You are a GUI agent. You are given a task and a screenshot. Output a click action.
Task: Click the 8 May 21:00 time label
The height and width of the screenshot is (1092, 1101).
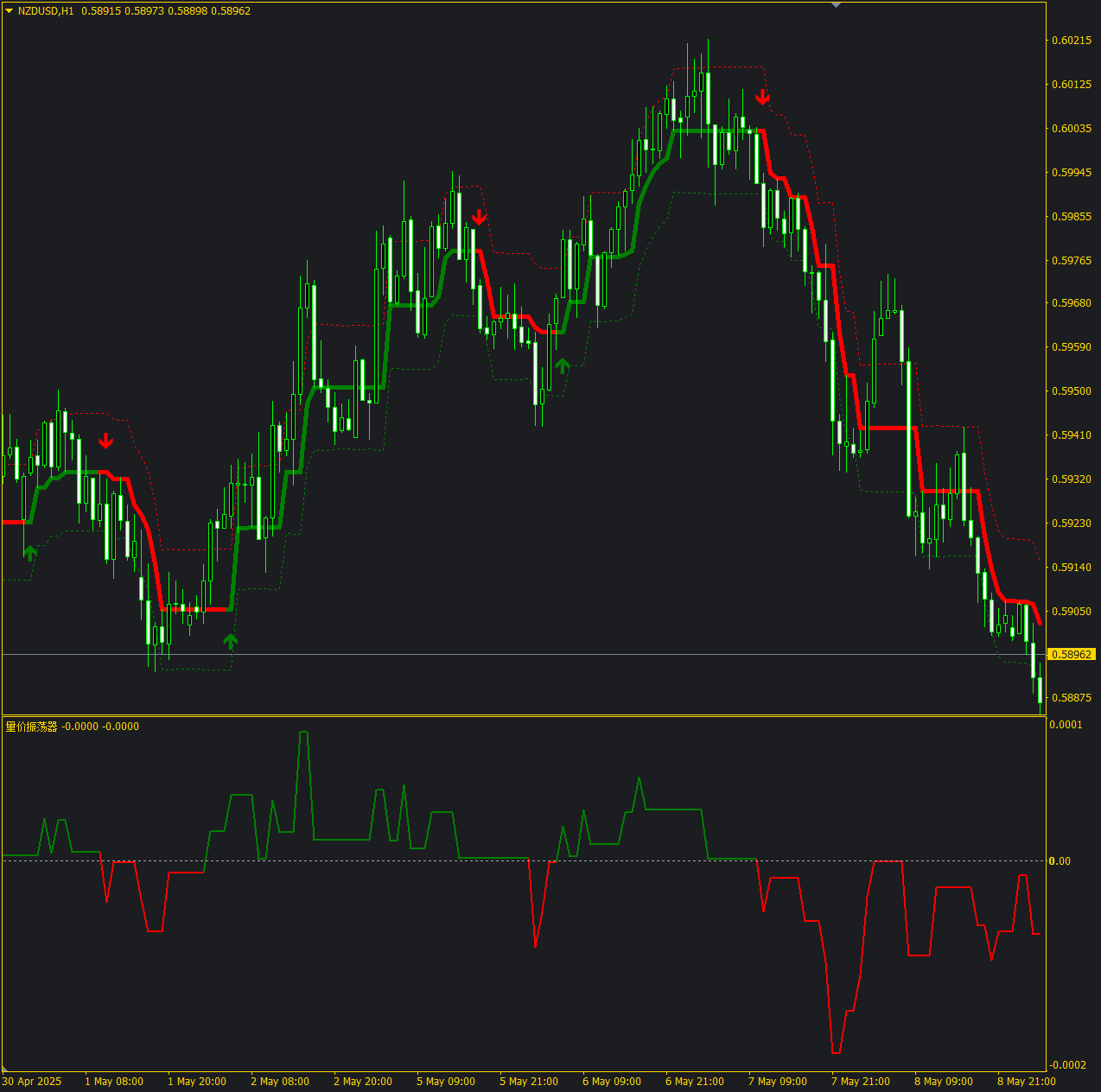(1027, 1081)
